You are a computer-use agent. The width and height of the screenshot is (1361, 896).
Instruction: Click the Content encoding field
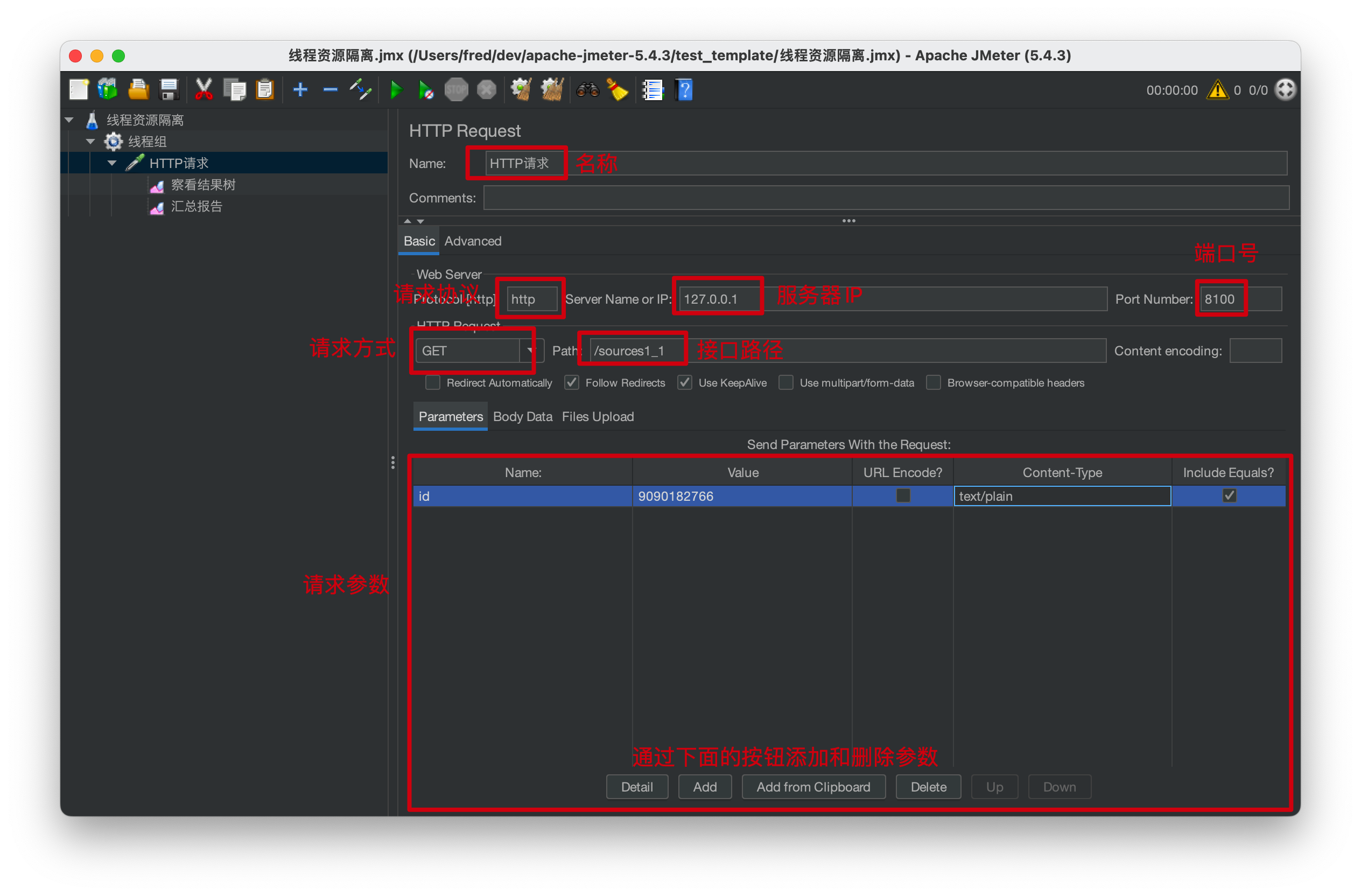[1256, 351]
